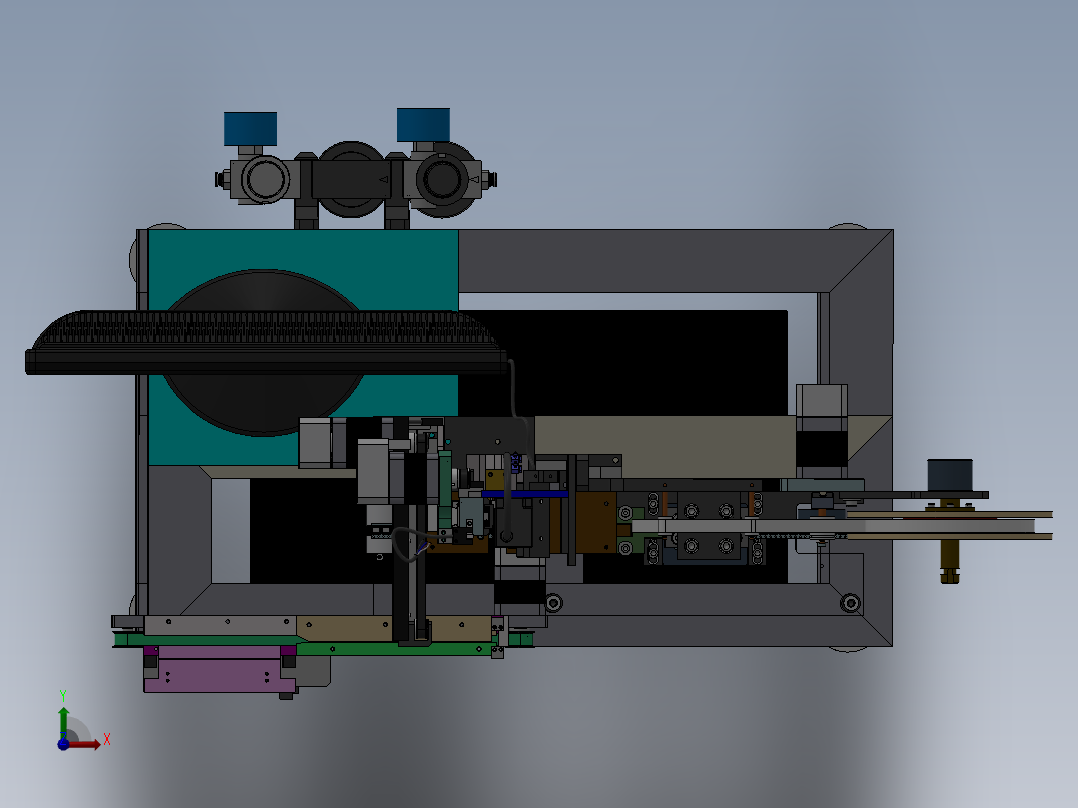Screen dimensions: 1078x808
Task: Select the left blue knob on top
Action: [x=250, y=129]
